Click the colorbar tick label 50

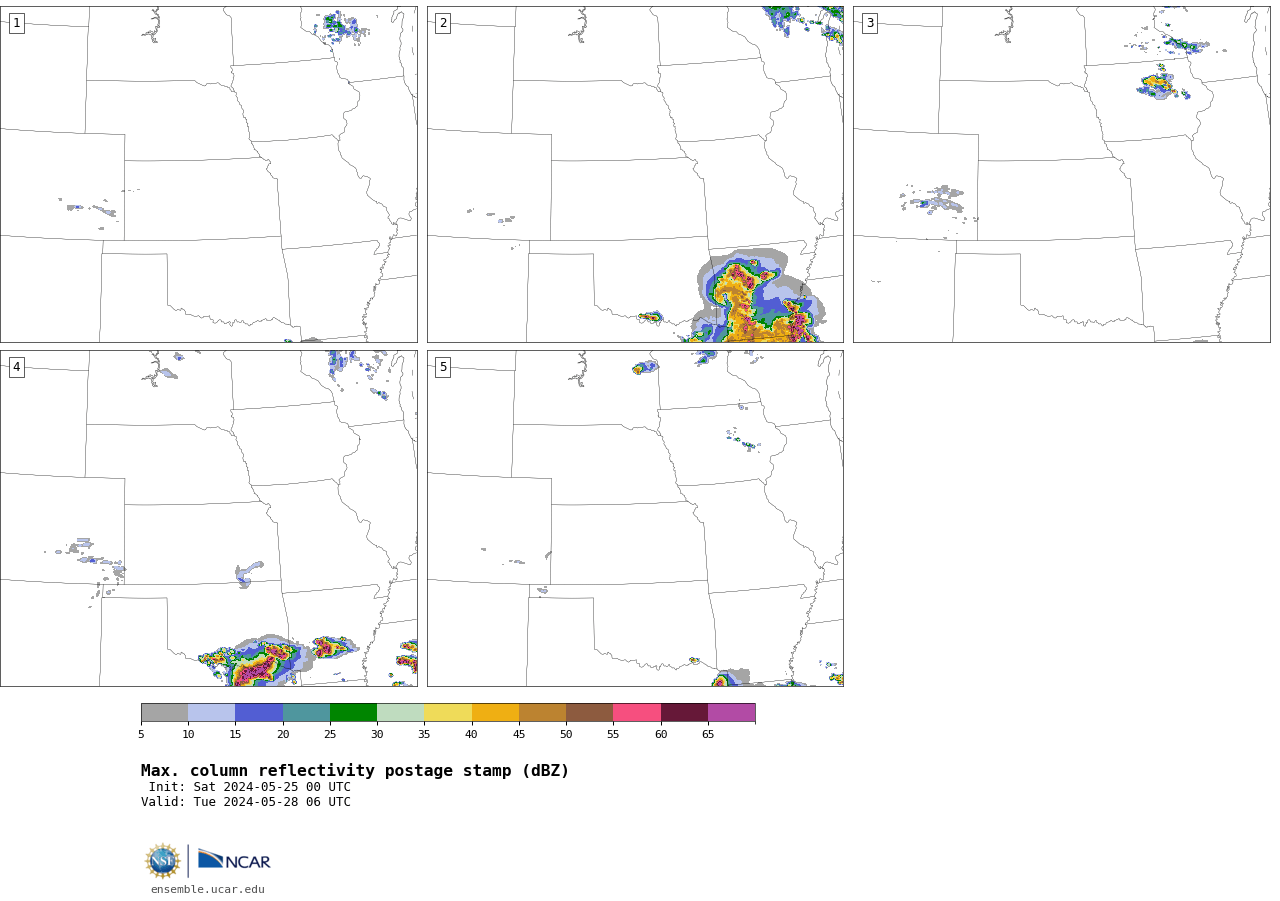566,734
